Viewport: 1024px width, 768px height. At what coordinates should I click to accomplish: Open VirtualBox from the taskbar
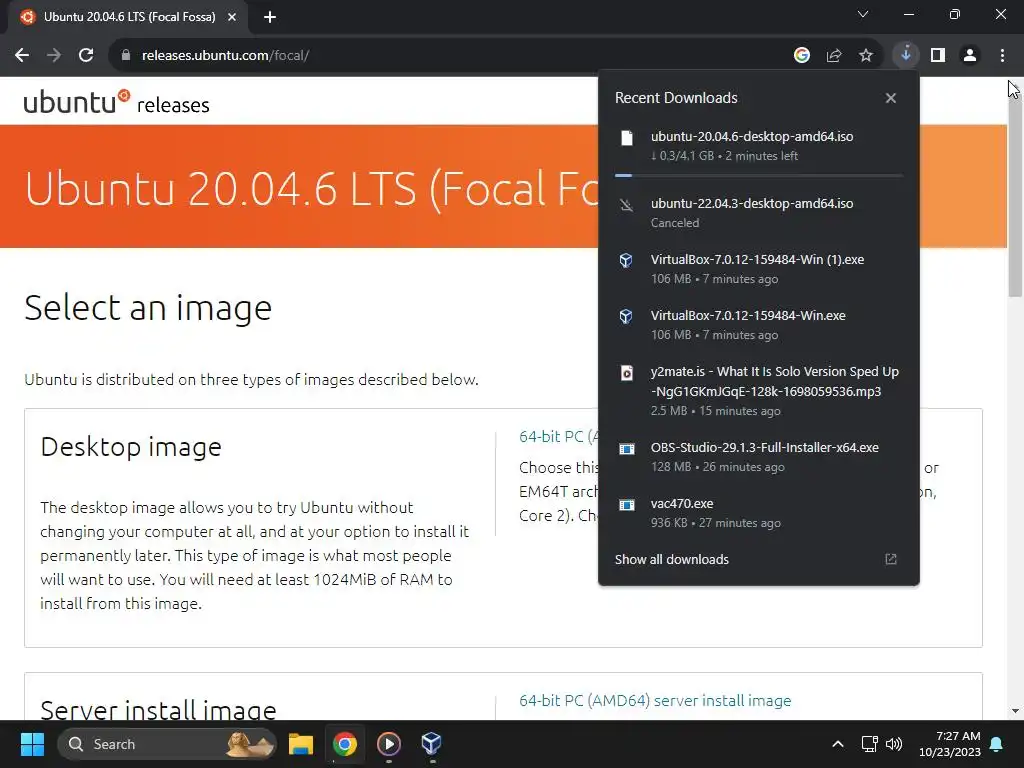click(x=432, y=744)
